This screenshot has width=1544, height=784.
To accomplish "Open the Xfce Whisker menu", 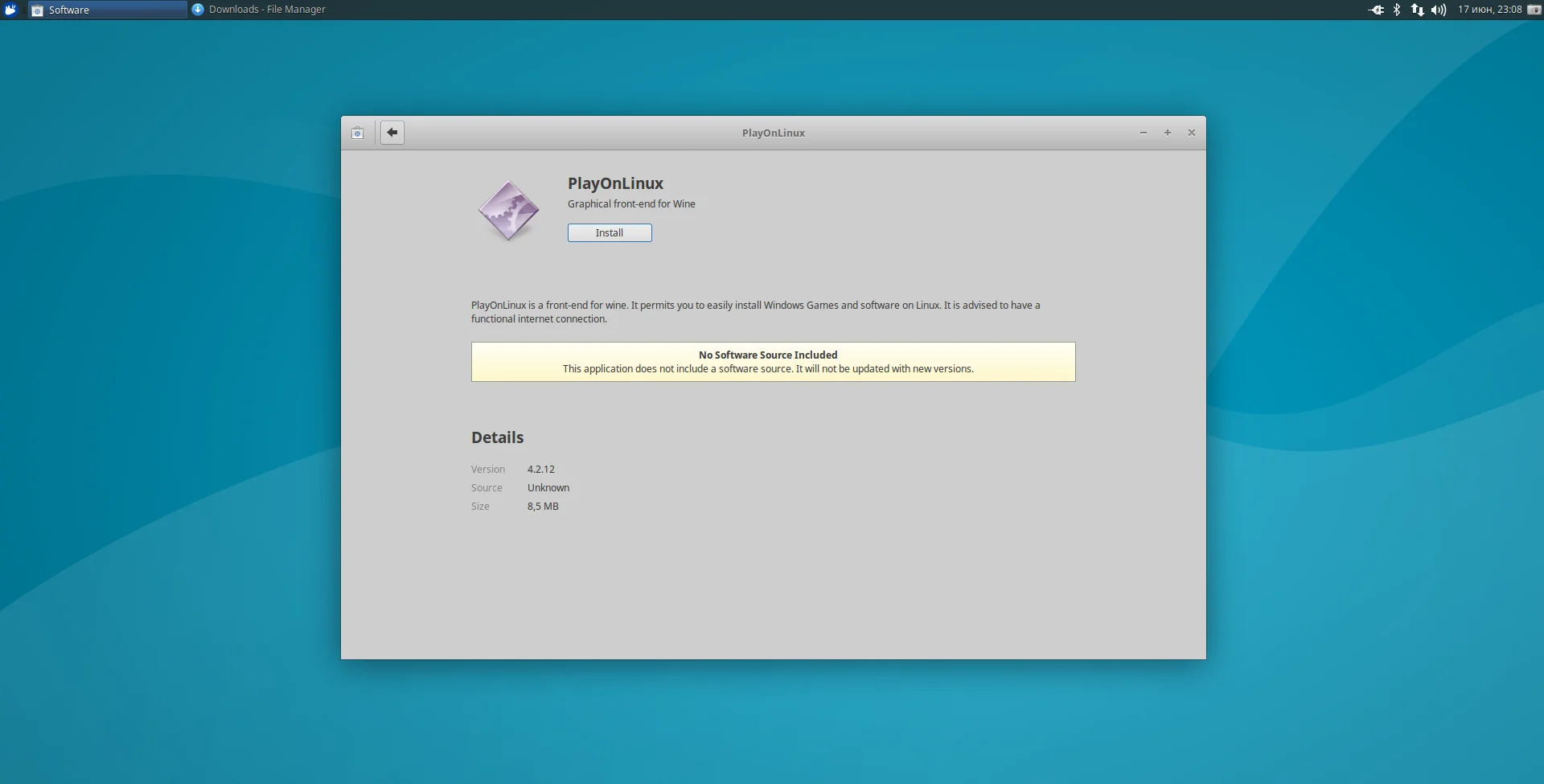I will click(x=10, y=10).
